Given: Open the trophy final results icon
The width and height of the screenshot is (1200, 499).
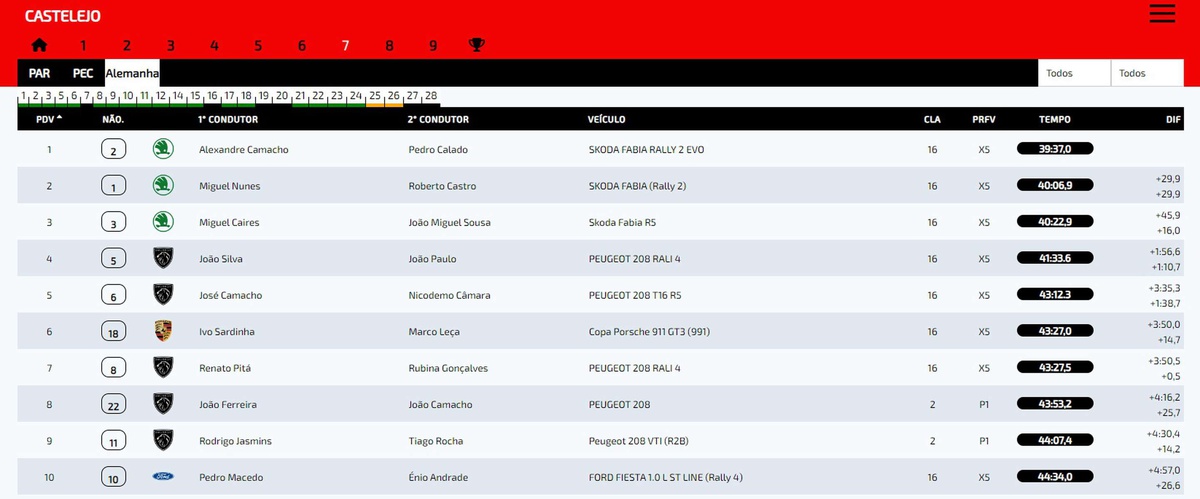Looking at the screenshot, I should 477,45.
